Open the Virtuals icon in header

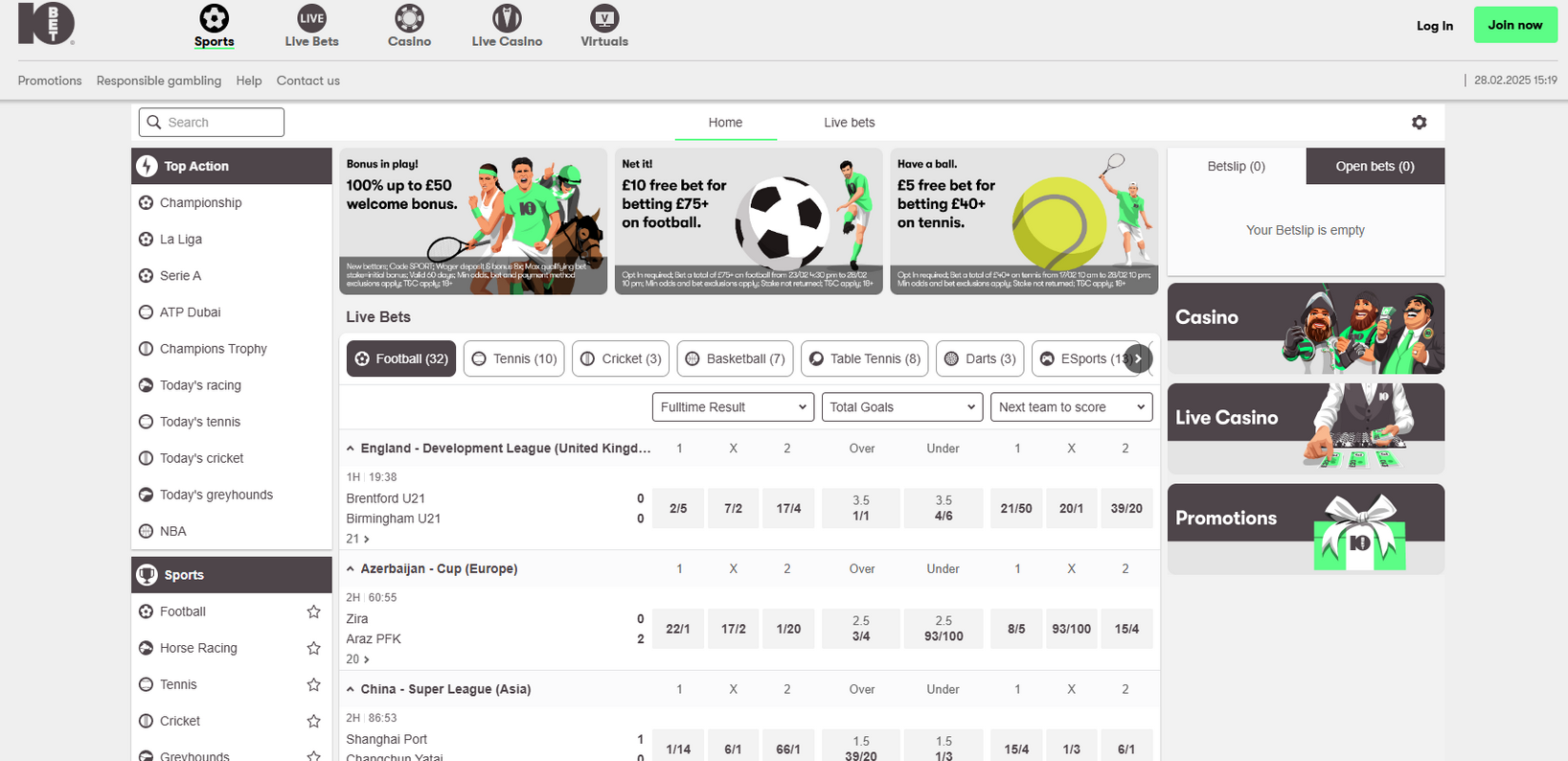[604, 18]
